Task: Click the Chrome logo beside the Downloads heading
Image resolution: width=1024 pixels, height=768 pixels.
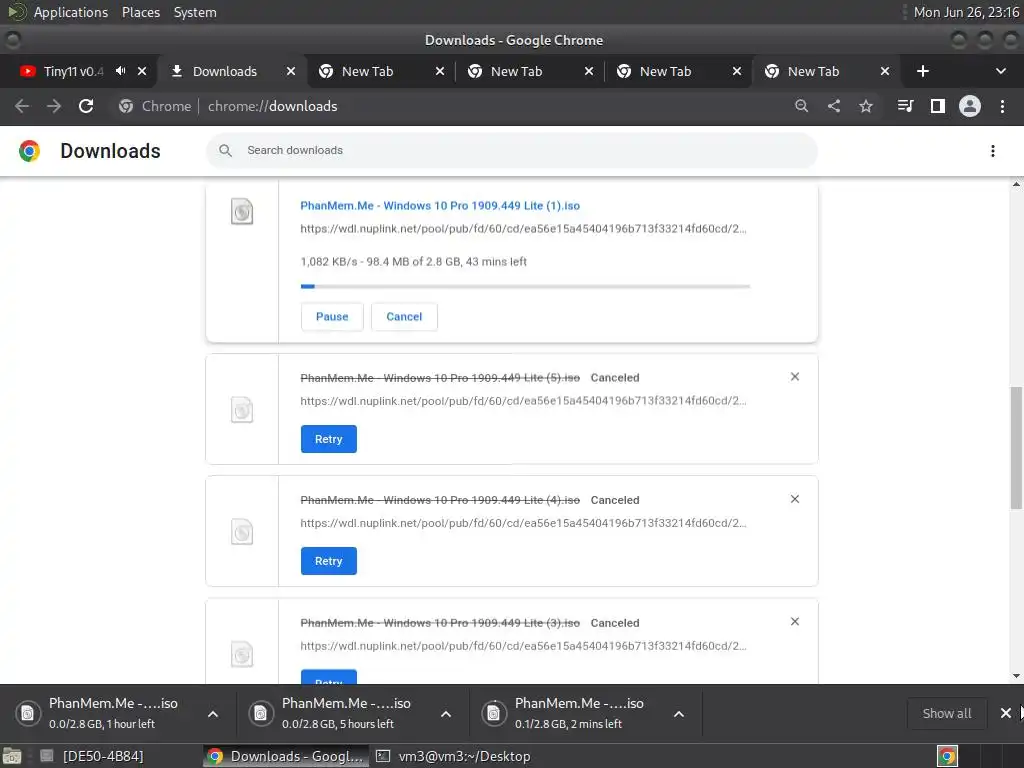Action: pos(29,151)
